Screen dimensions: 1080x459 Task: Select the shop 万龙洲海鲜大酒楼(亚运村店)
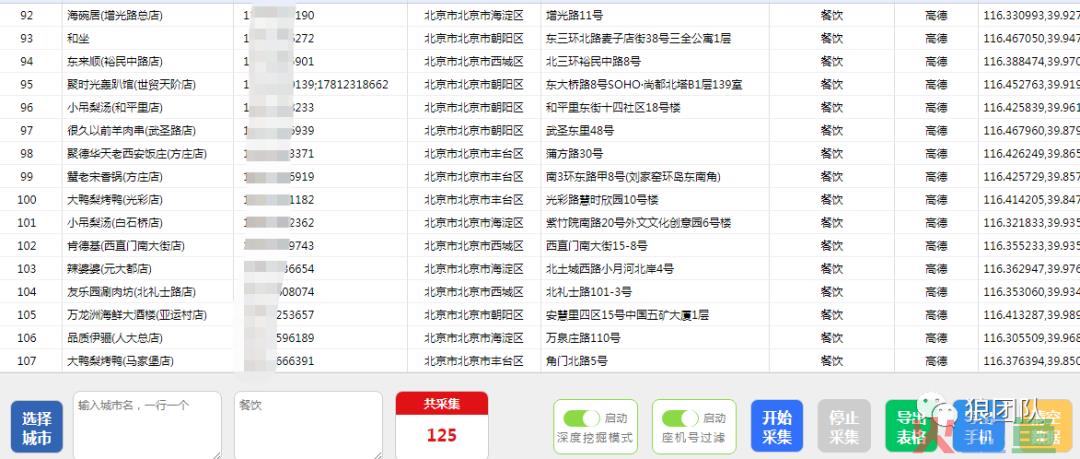(x=136, y=315)
